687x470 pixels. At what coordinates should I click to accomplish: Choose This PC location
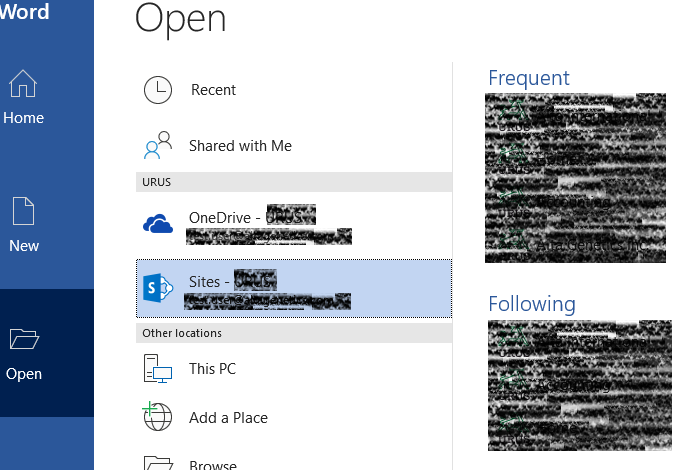tap(212, 369)
